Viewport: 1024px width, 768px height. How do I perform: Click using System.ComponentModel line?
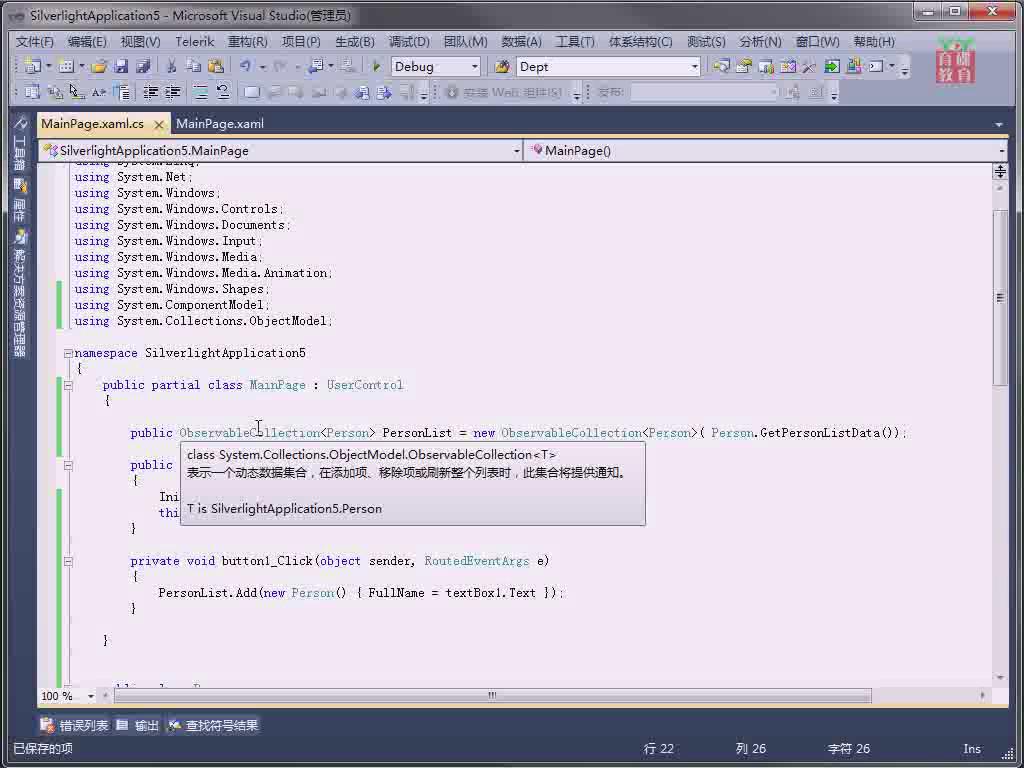click(172, 305)
